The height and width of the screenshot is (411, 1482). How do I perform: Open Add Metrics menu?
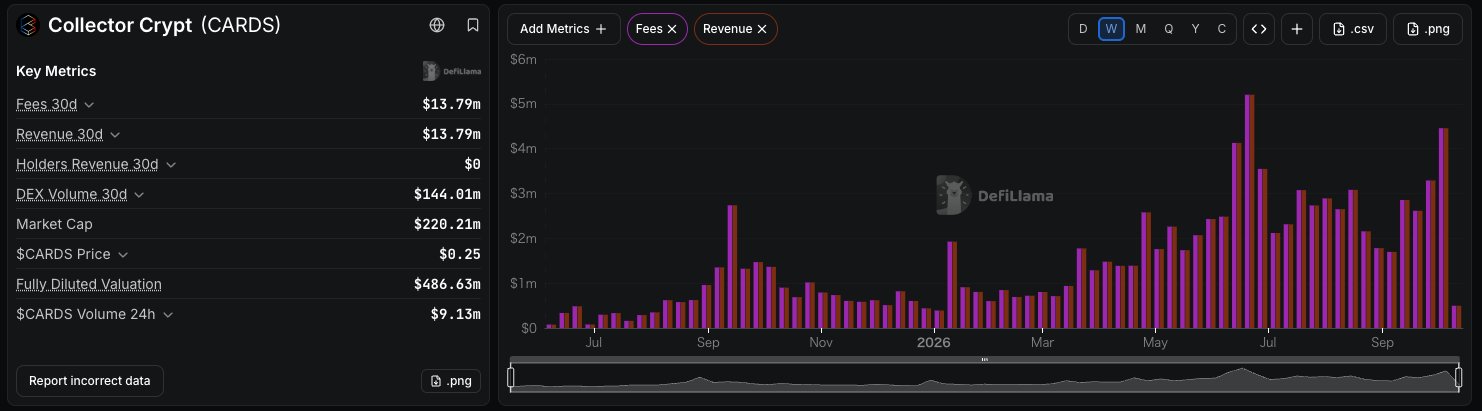[563, 29]
